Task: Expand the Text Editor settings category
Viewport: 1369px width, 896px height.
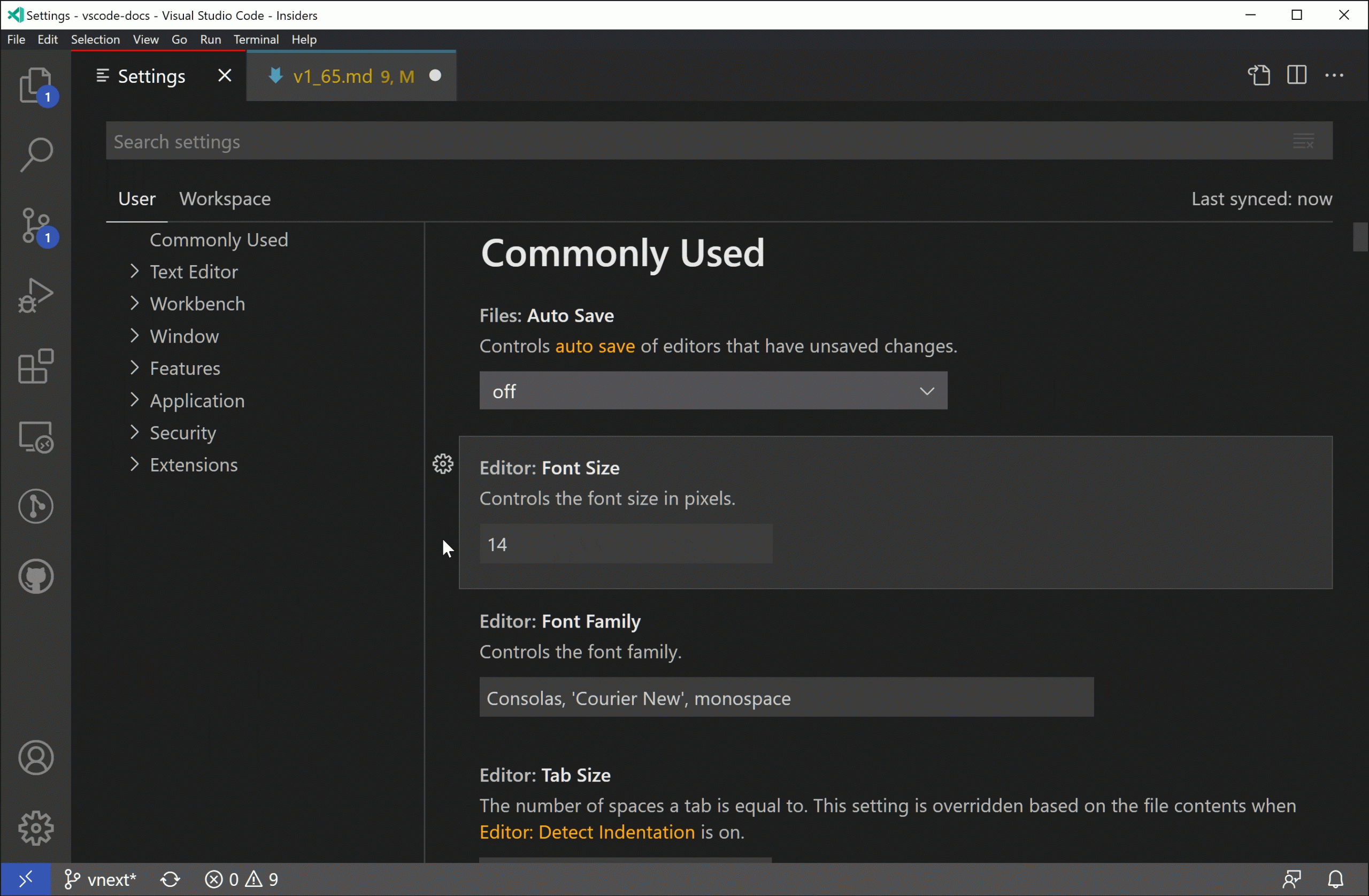Action: 193,272
